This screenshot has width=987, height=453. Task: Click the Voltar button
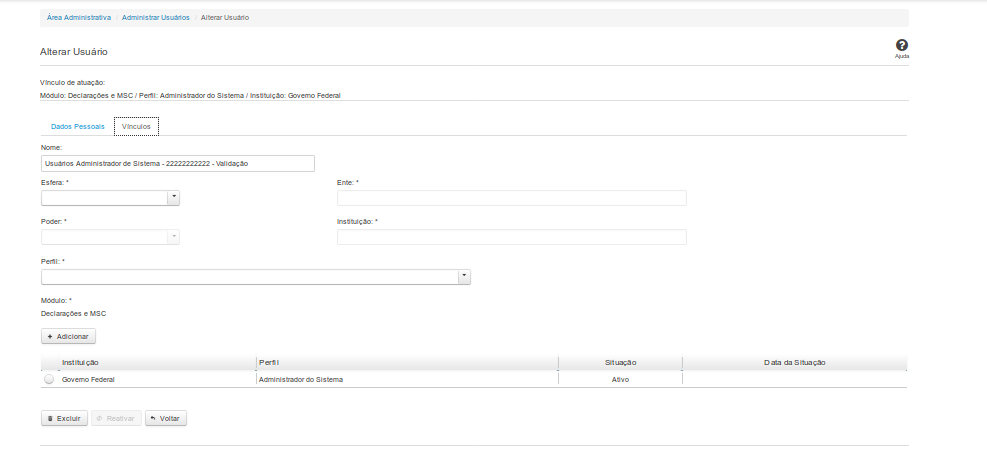pos(166,418)
